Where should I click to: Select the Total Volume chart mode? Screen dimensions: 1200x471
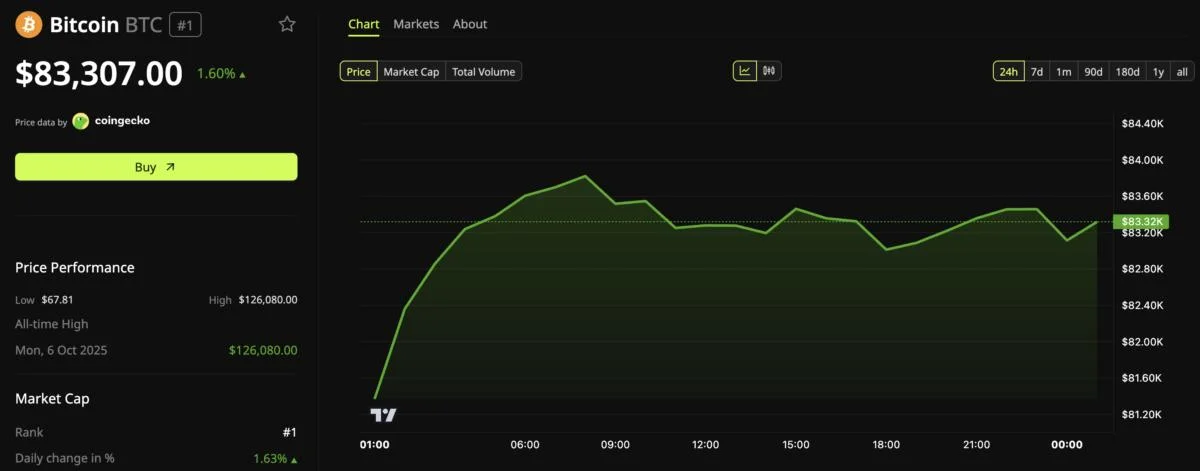coord(484,71)
